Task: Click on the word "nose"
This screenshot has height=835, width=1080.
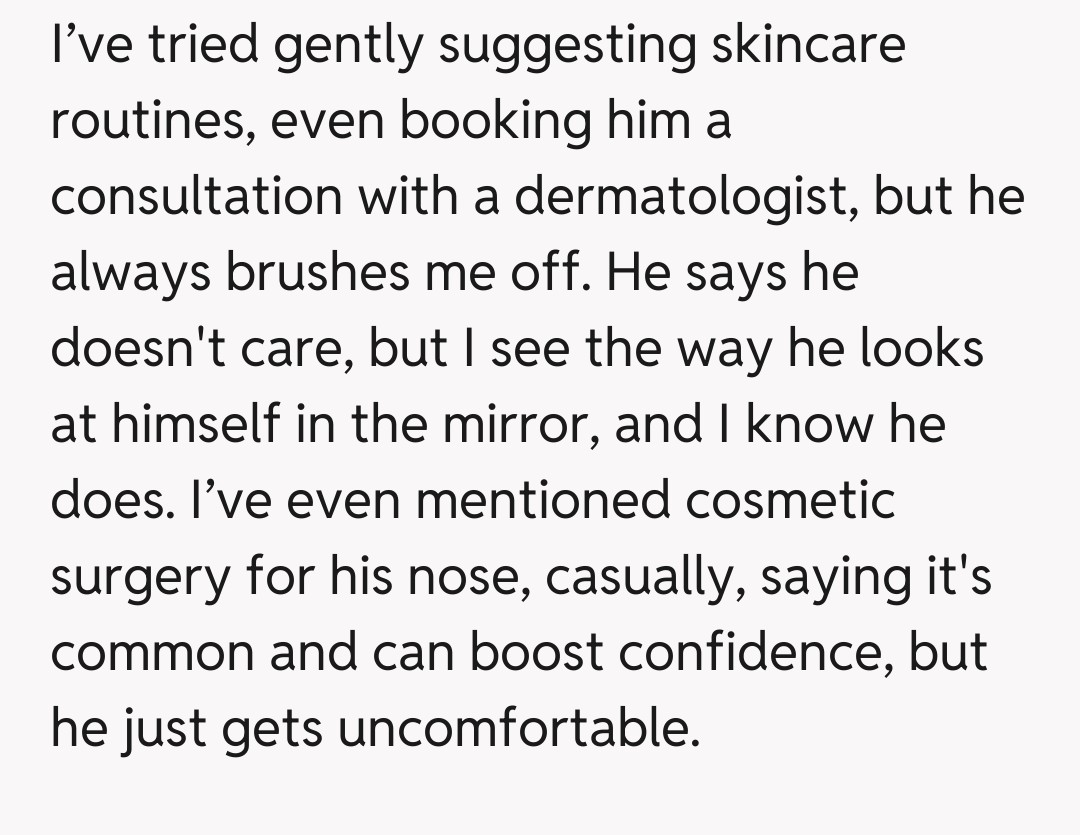Action: tap(478, 577)
